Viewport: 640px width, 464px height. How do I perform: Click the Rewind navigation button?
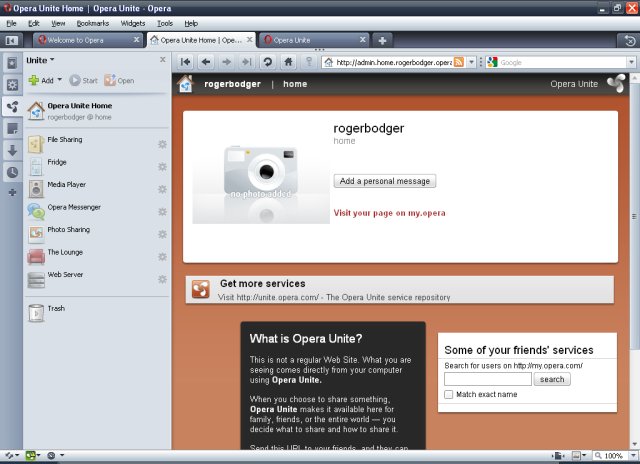click(186, 62)
